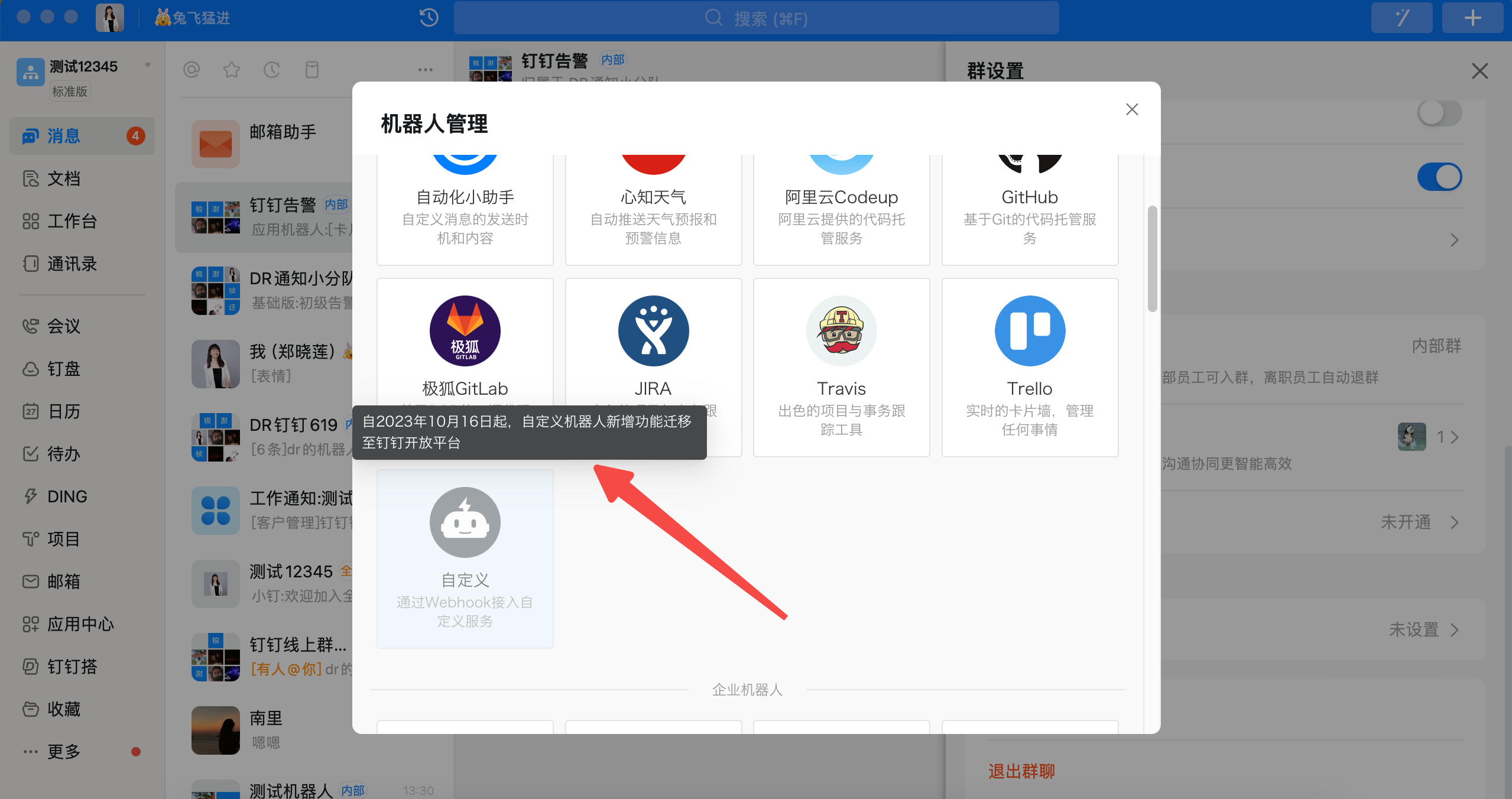
Task: Click the magic wand toolbar button
Action: click(x=1401, y=18)
